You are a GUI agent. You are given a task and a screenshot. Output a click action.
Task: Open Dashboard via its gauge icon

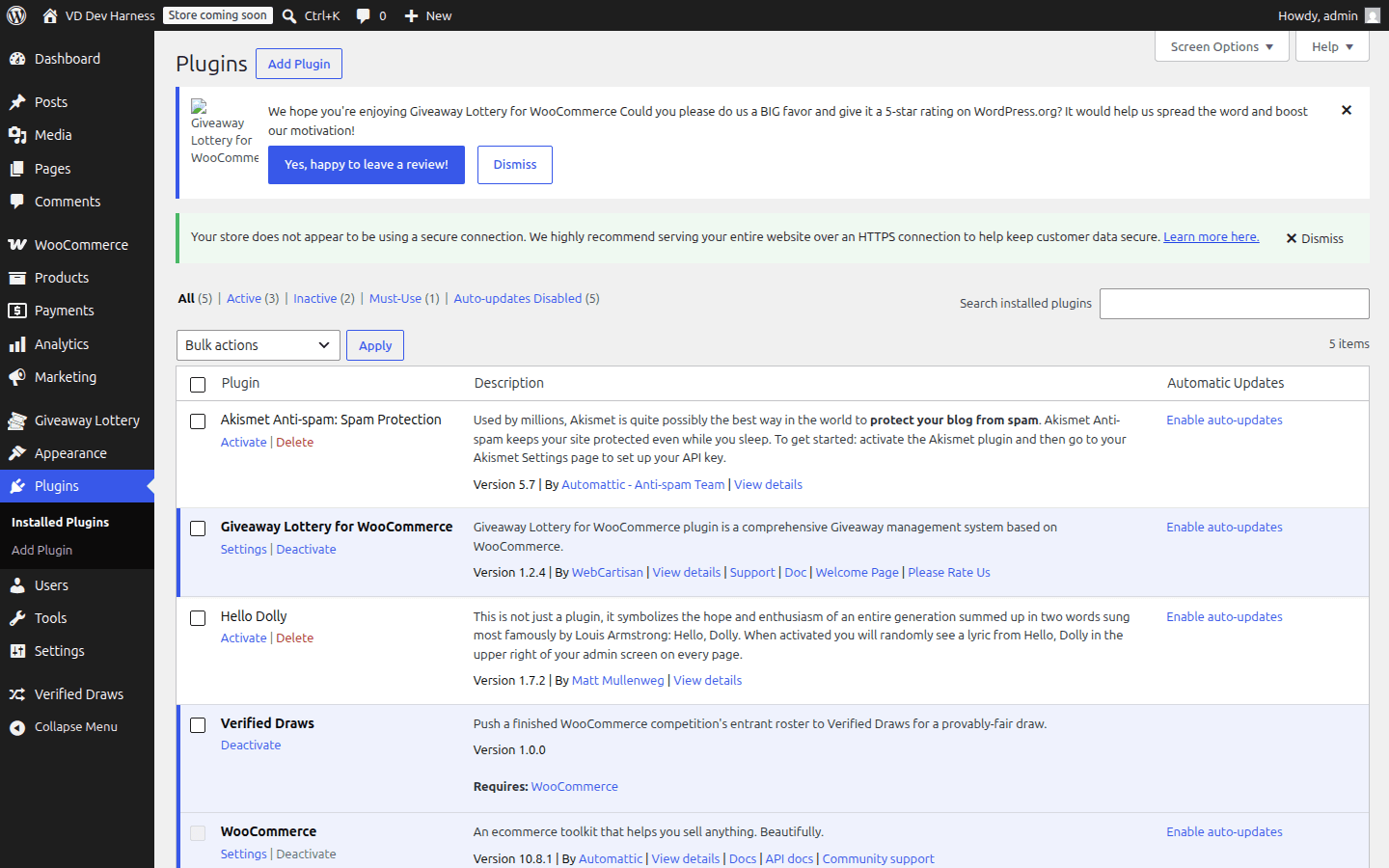point(17,59)
